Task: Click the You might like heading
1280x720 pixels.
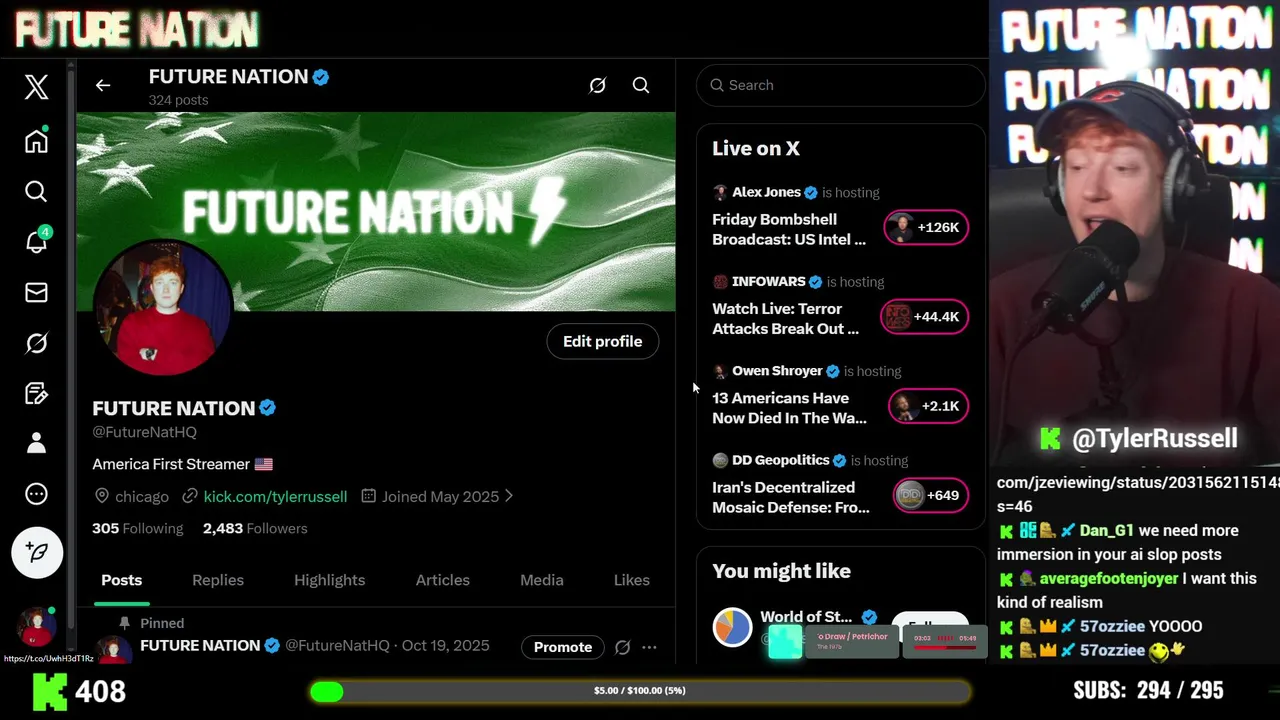Action: [781, 571]
